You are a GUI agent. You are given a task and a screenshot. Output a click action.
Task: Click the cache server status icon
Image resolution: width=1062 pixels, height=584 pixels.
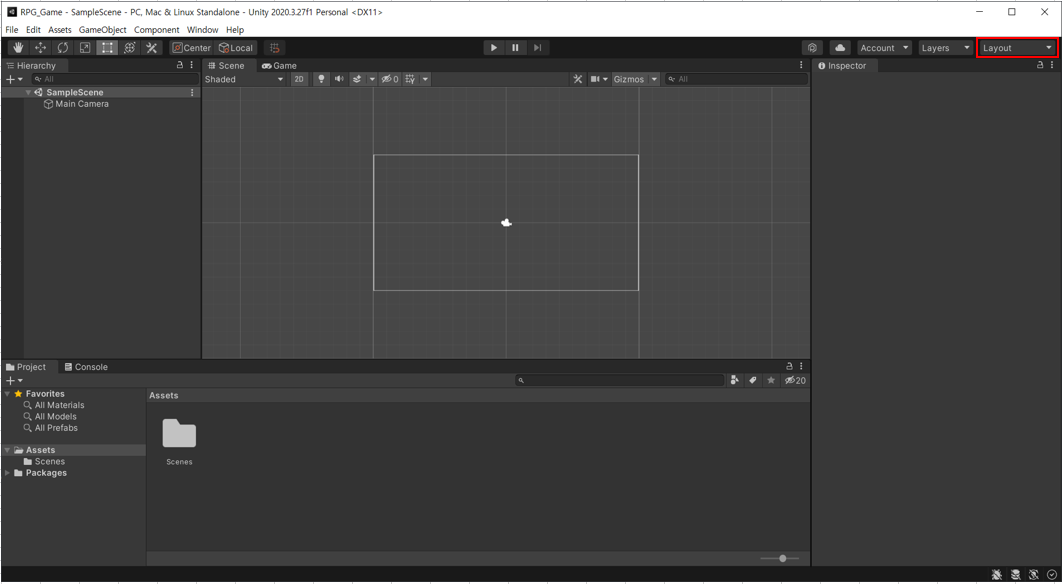click(1015, 575)
